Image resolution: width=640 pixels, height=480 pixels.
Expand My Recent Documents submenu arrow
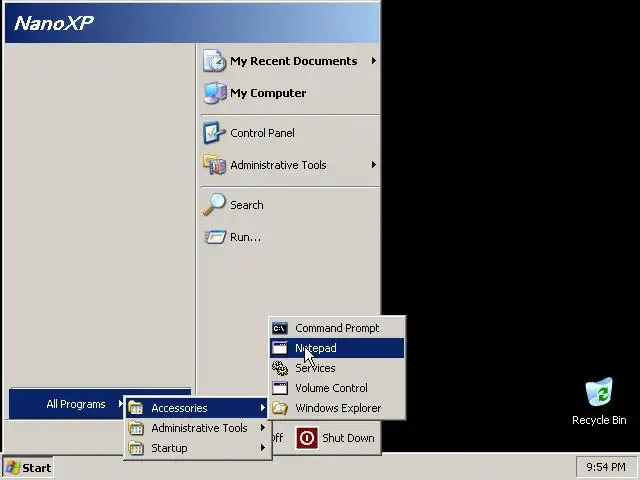pyautogui.click(x=373, y=61)
